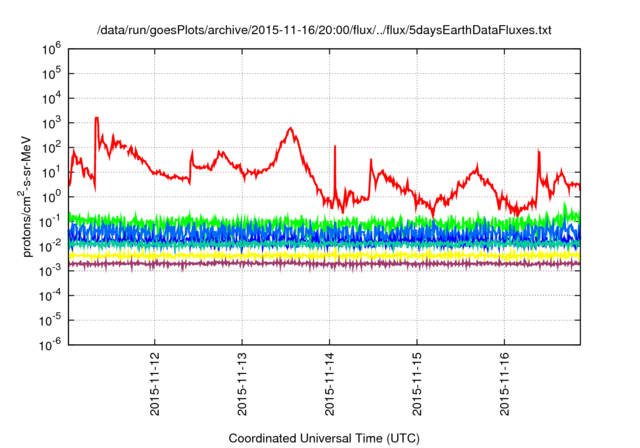Click the x-axis label 'Coordinated Universal Time (UTC)'
The image size is (640, 448).
coord(324,438)
